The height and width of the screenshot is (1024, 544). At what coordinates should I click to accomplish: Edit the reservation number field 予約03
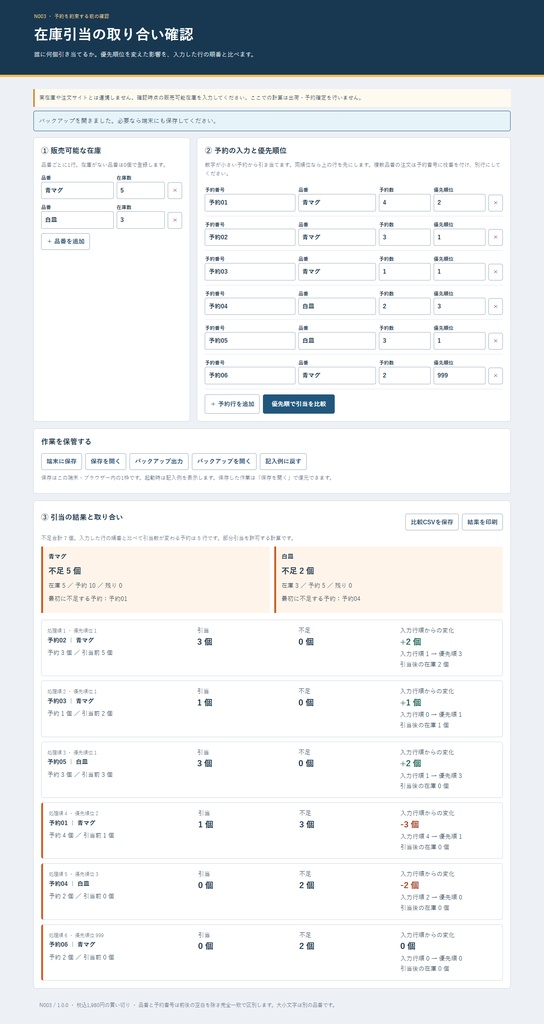coord(250,272)
